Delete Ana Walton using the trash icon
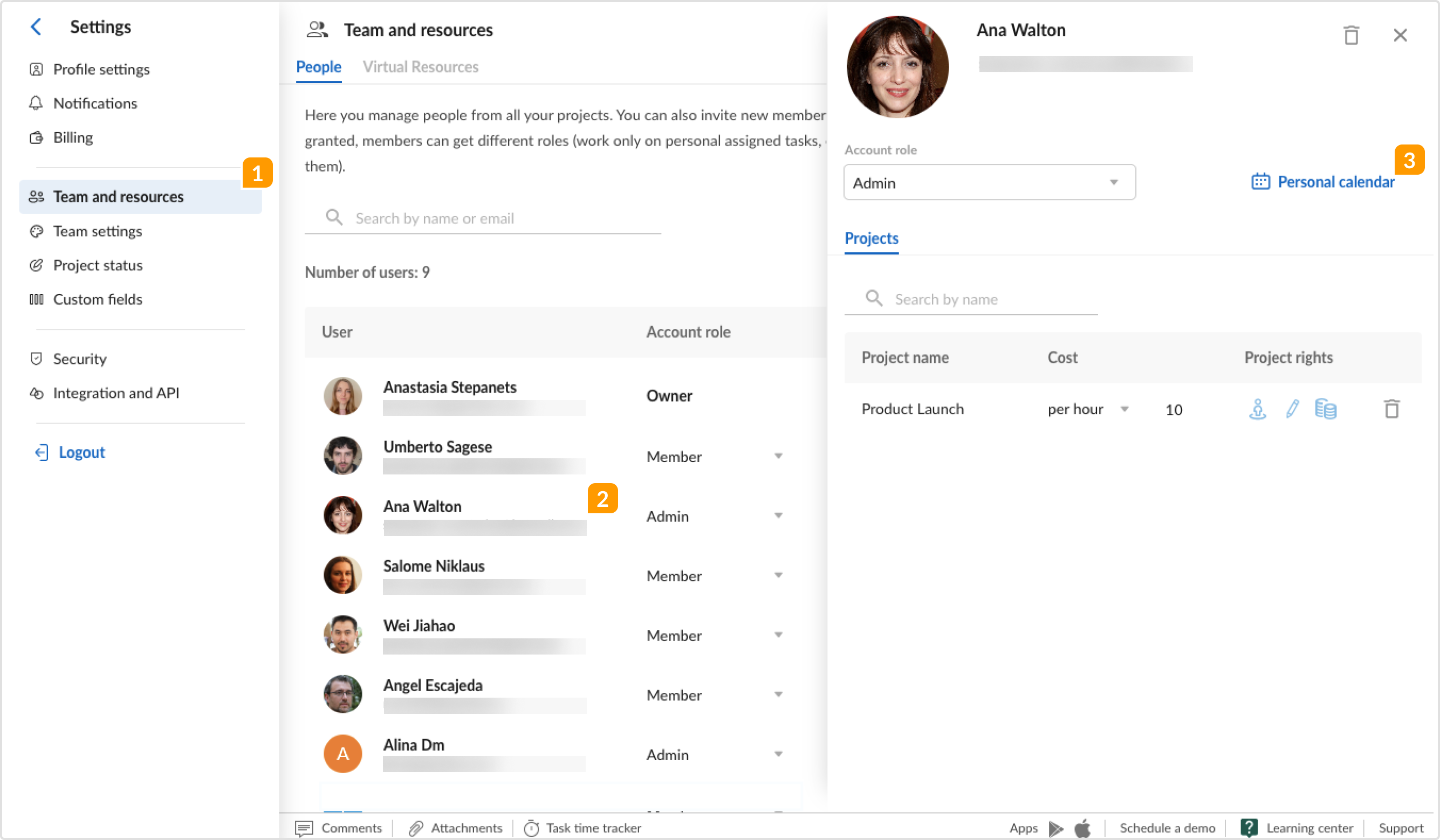 click(x=1352, y=35)
